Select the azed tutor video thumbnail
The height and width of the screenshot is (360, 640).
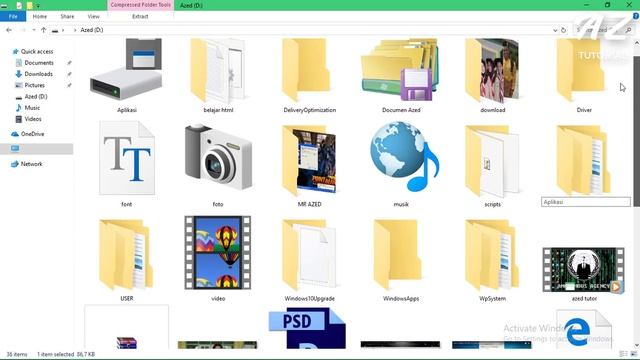pos(584,270)
